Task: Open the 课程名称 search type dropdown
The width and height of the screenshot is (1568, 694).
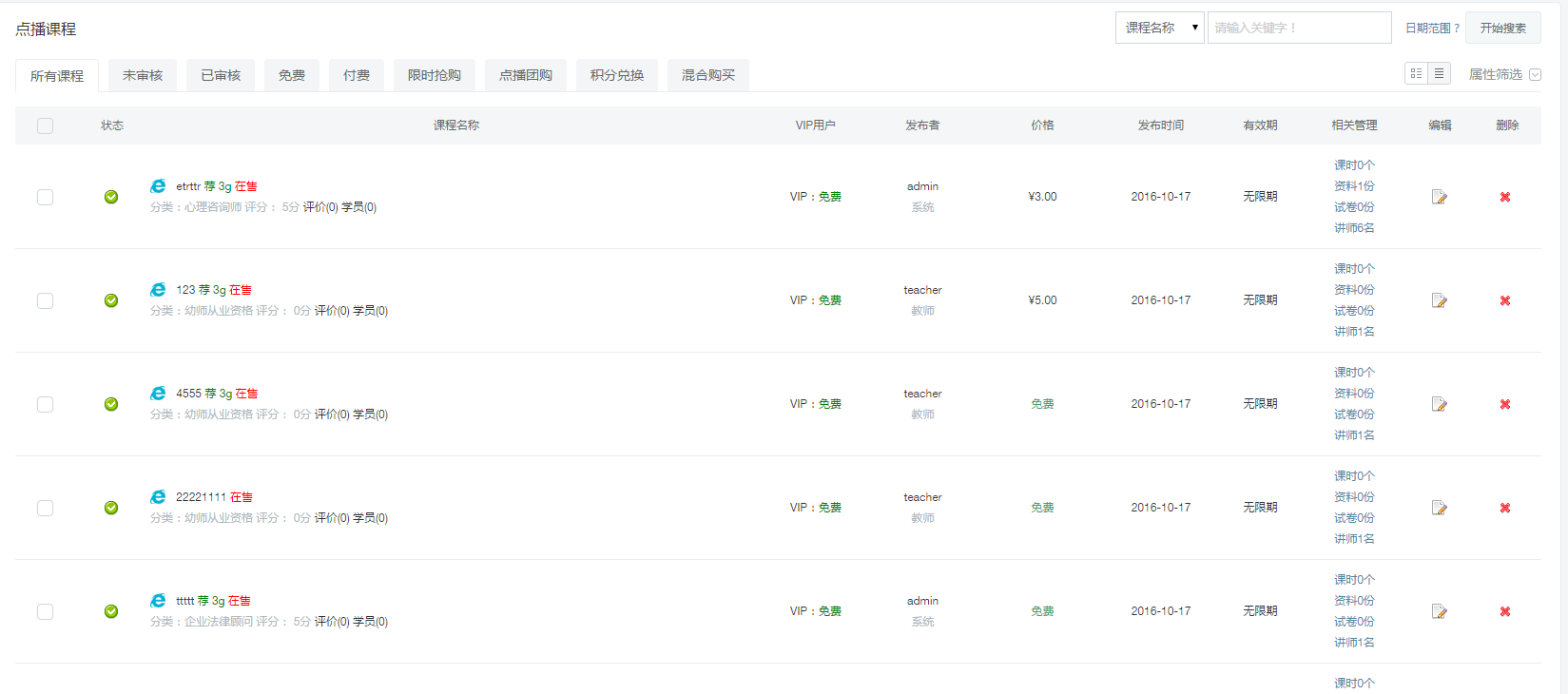Action: pos(1159,28)
